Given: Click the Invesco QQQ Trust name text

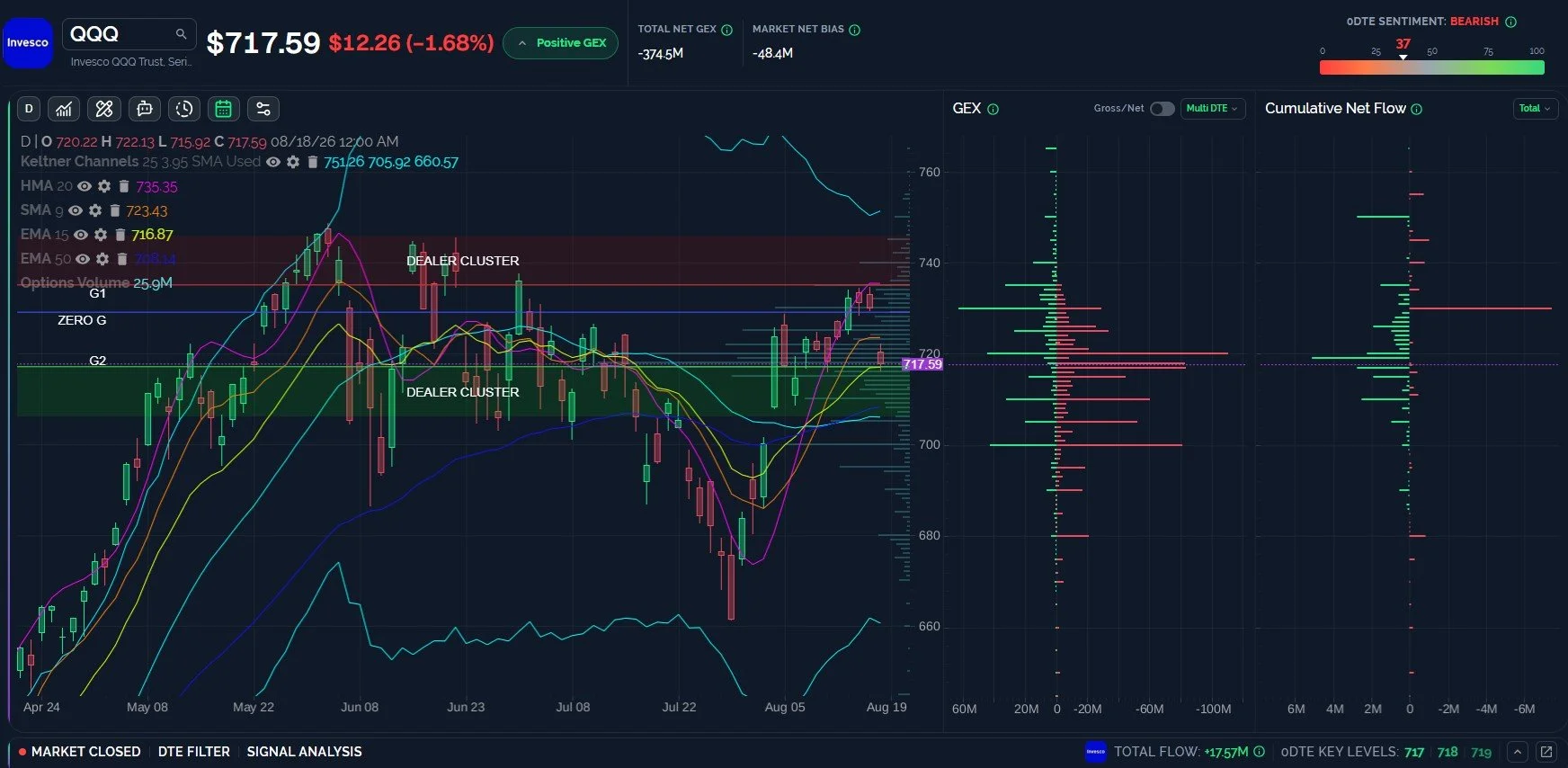Looking at the screenshot, I should tap(131, 62).
